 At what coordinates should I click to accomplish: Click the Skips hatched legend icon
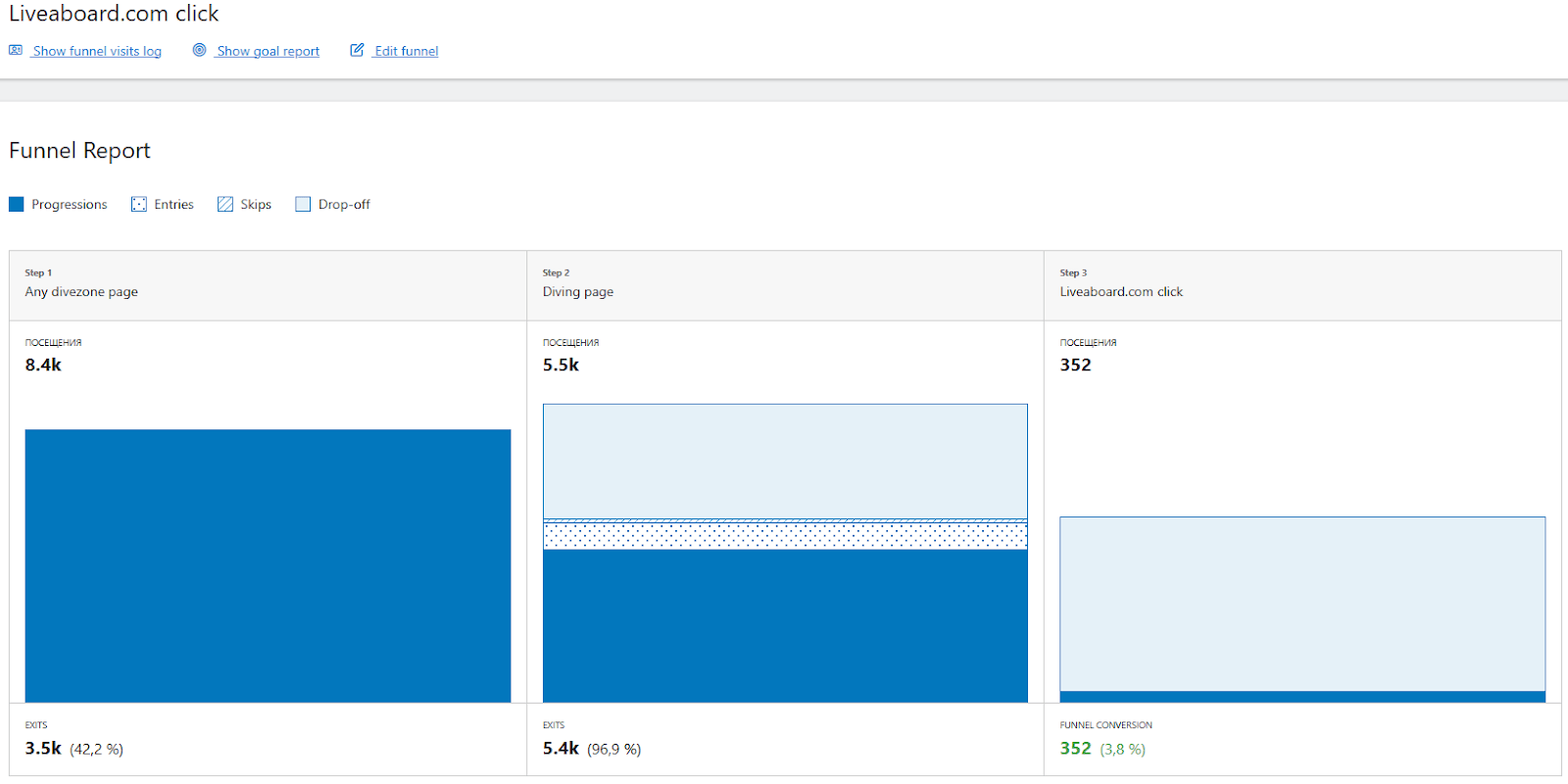(x=225, y=204)
